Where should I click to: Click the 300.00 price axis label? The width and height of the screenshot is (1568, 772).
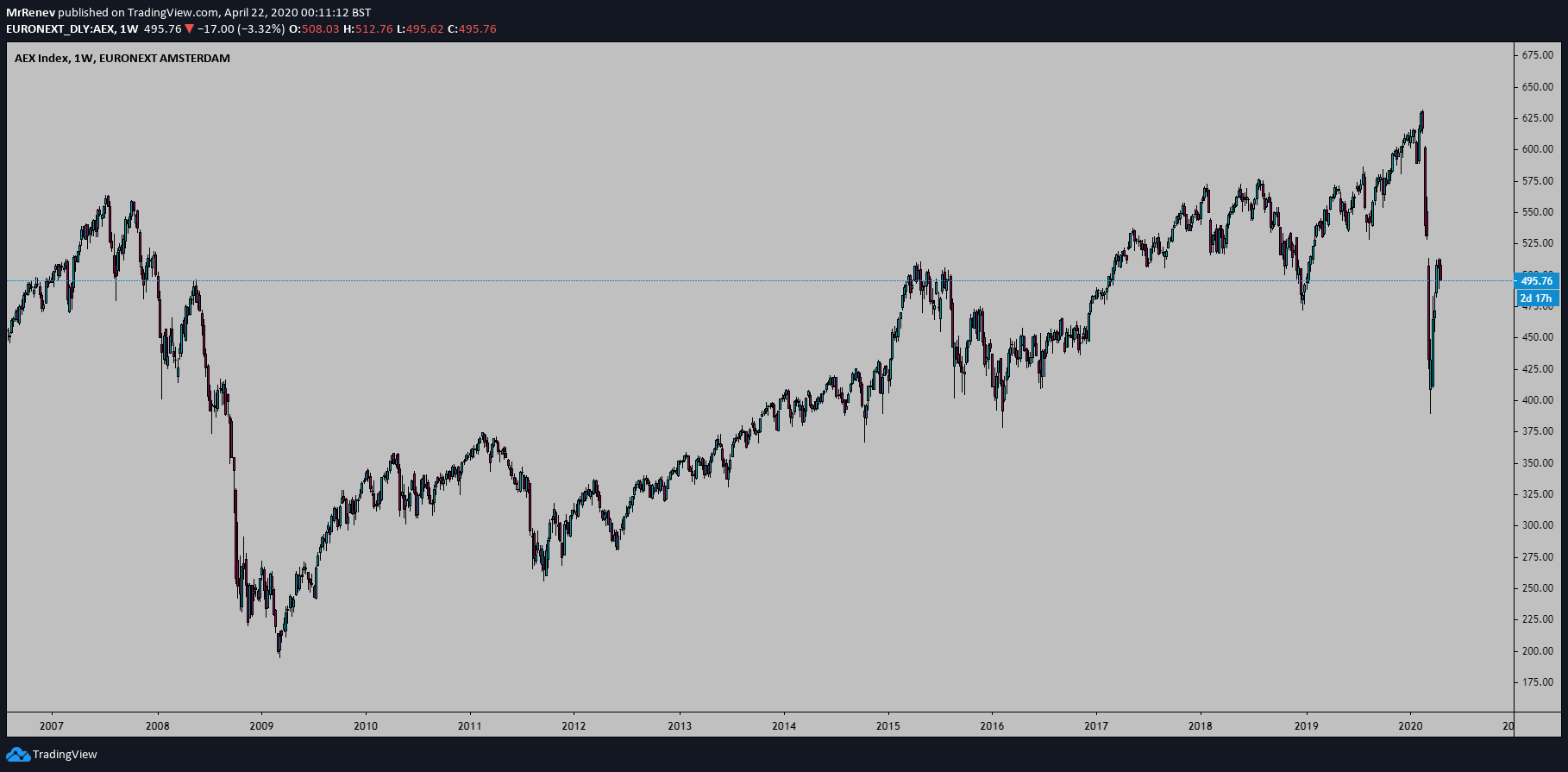1538,525
